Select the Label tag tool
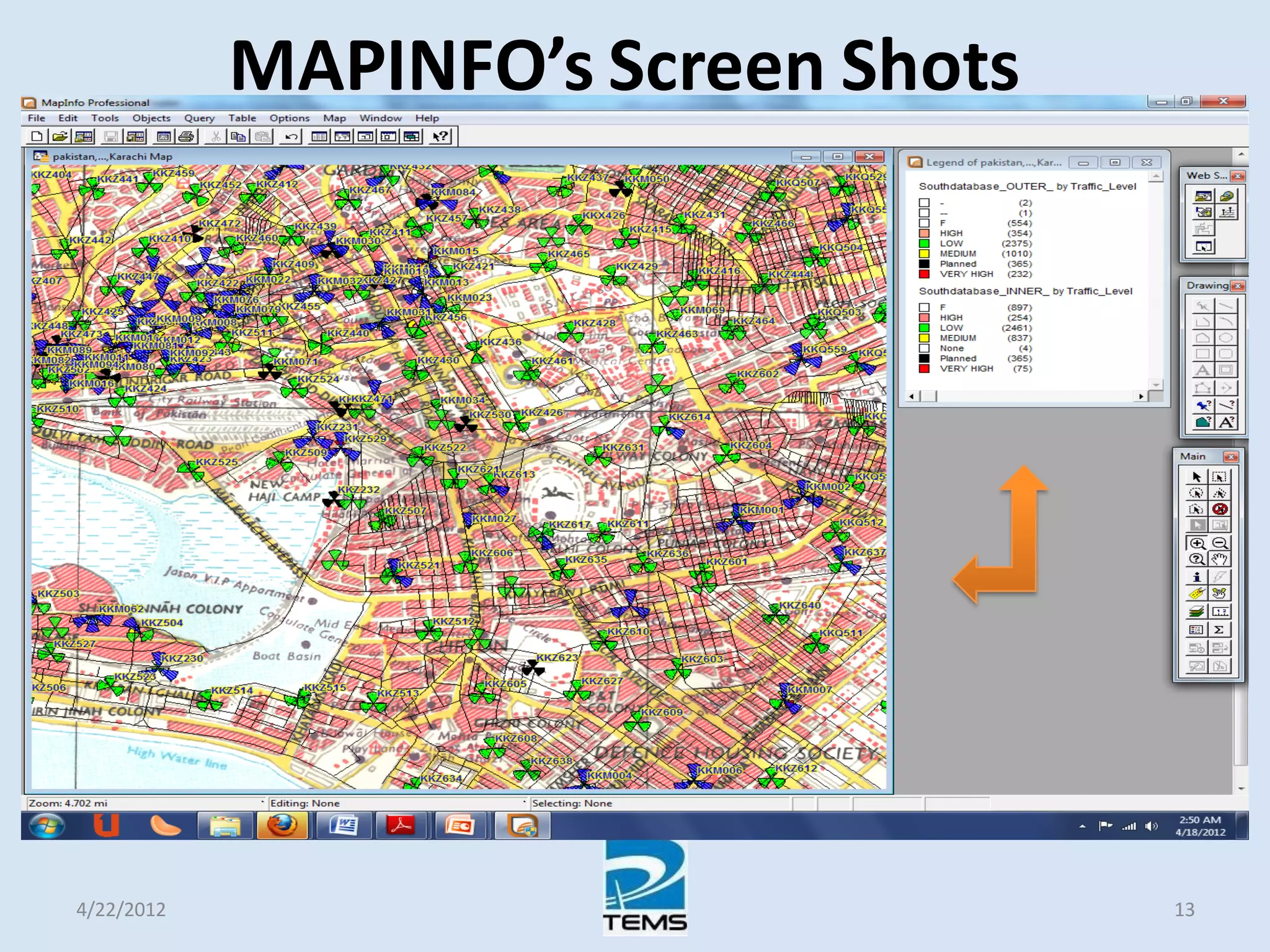Viewport: 1270px width, 952px height. click(x=1196, y=593)
